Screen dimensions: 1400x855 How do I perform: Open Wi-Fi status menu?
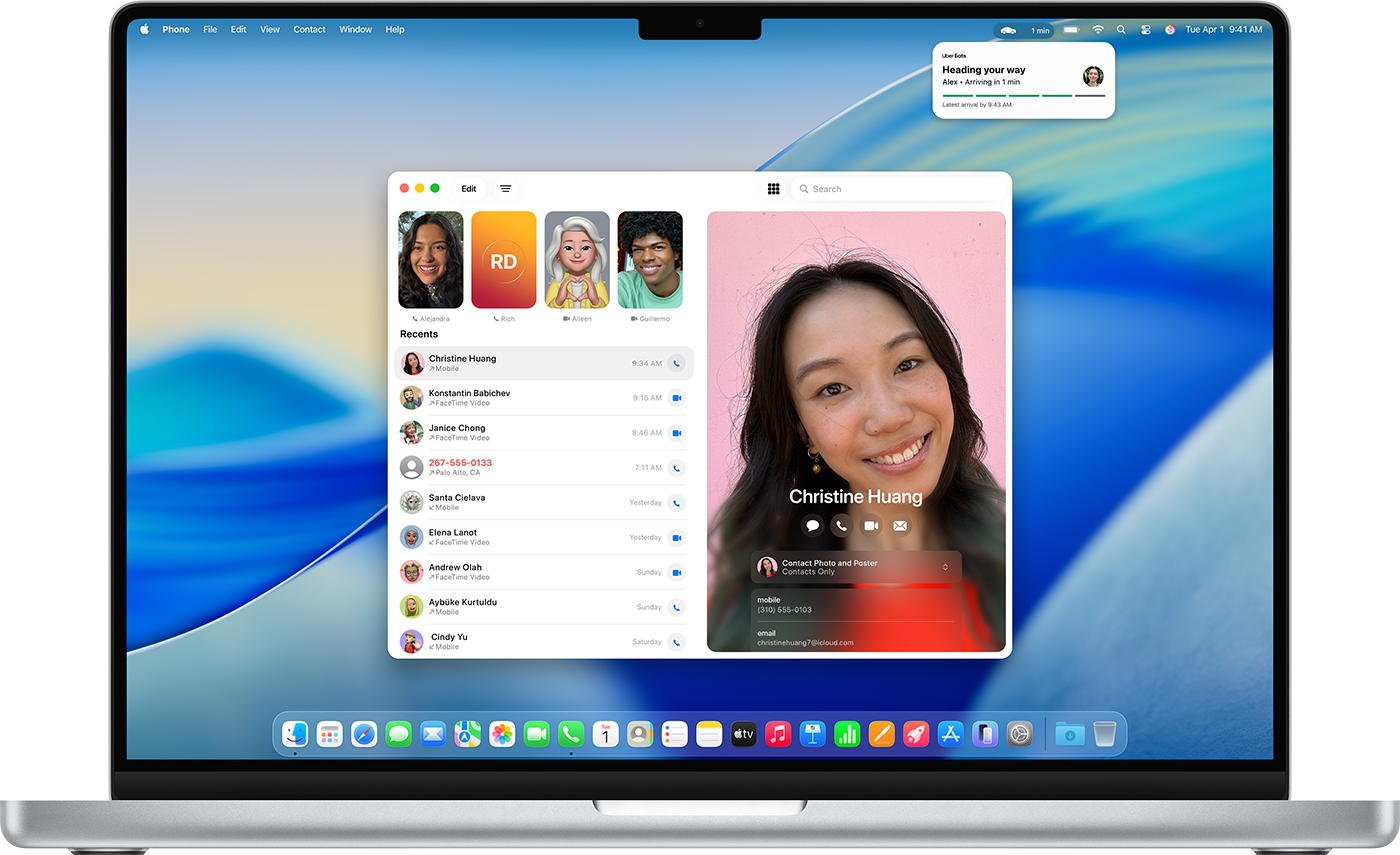pos(1098,30)
